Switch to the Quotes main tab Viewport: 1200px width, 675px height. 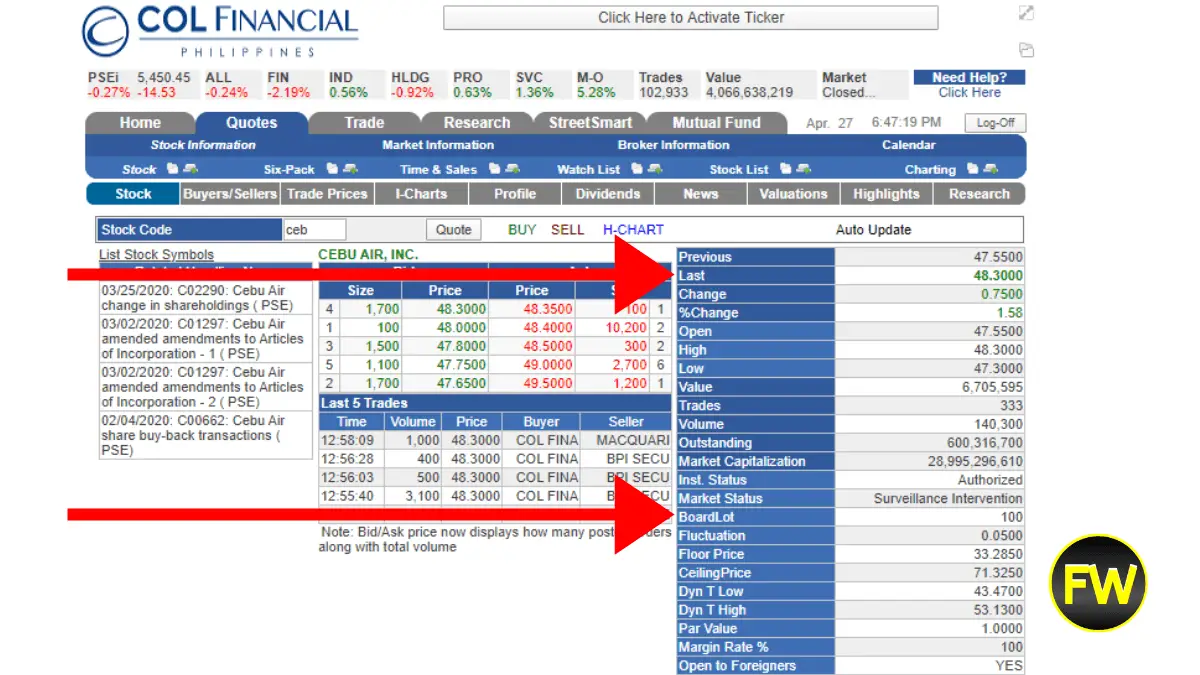click(252, 123)
